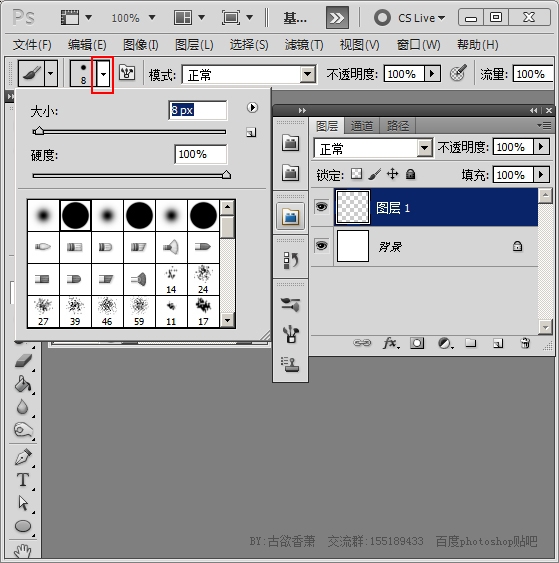Select the selected hard round brush preset
The width and height of the screenshot is (559, 563).
coord(75,215)
